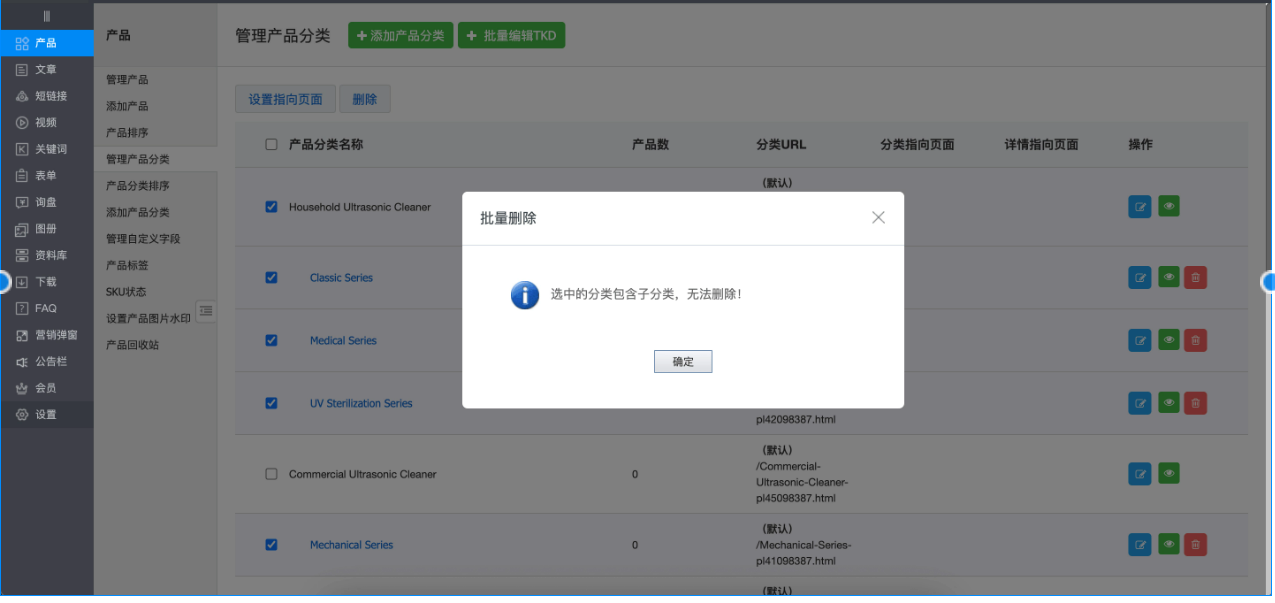Click edit icon for Commercial Ultrasonic Cleaner
1275x603 pixels.
(x=1139, y=474)
